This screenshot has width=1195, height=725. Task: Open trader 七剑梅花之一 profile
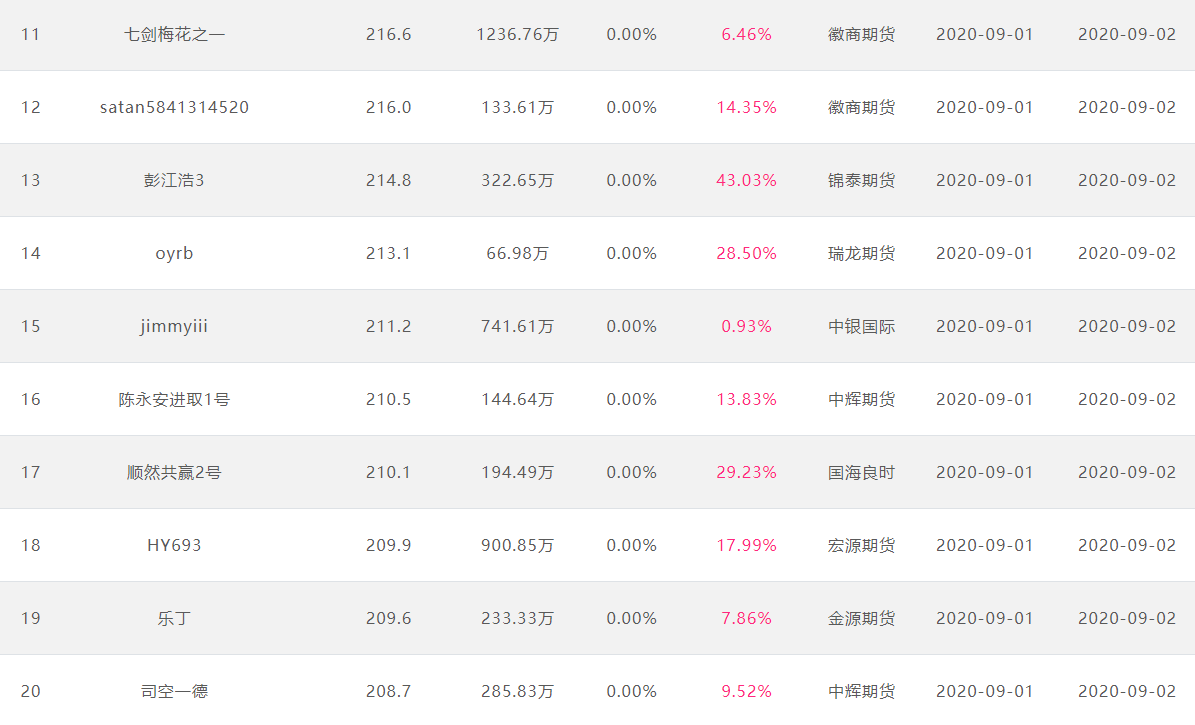[x=174, y=34]
